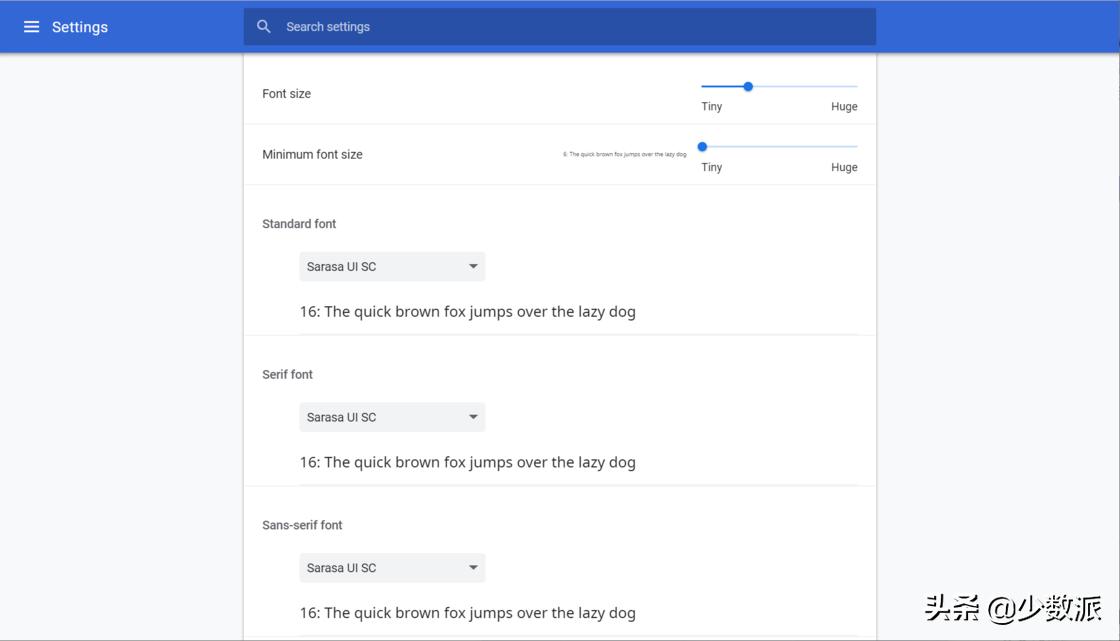This screenshot has width=1120, height=641.
Task: Open the Standard font dropdown
Action: 391,267
